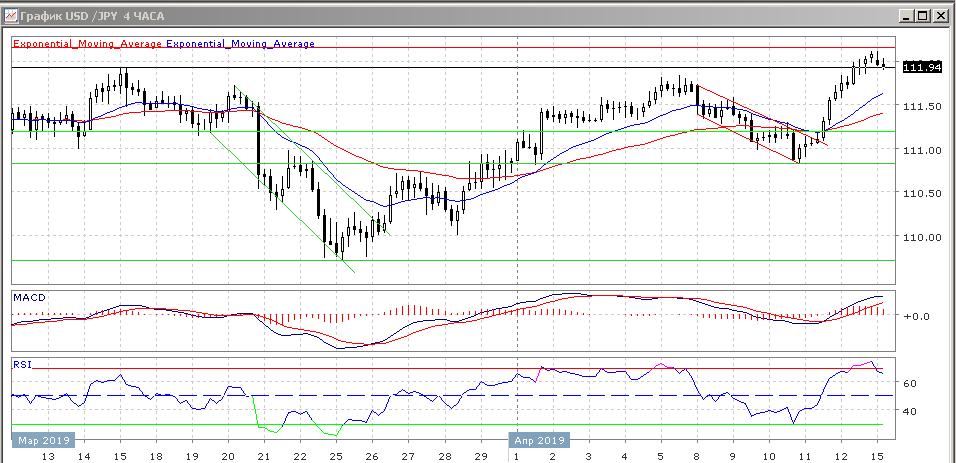This screenshot has width=956, height=463.
Task: Click date 15 at the right end of the time axis
Action: click(875, 455)
